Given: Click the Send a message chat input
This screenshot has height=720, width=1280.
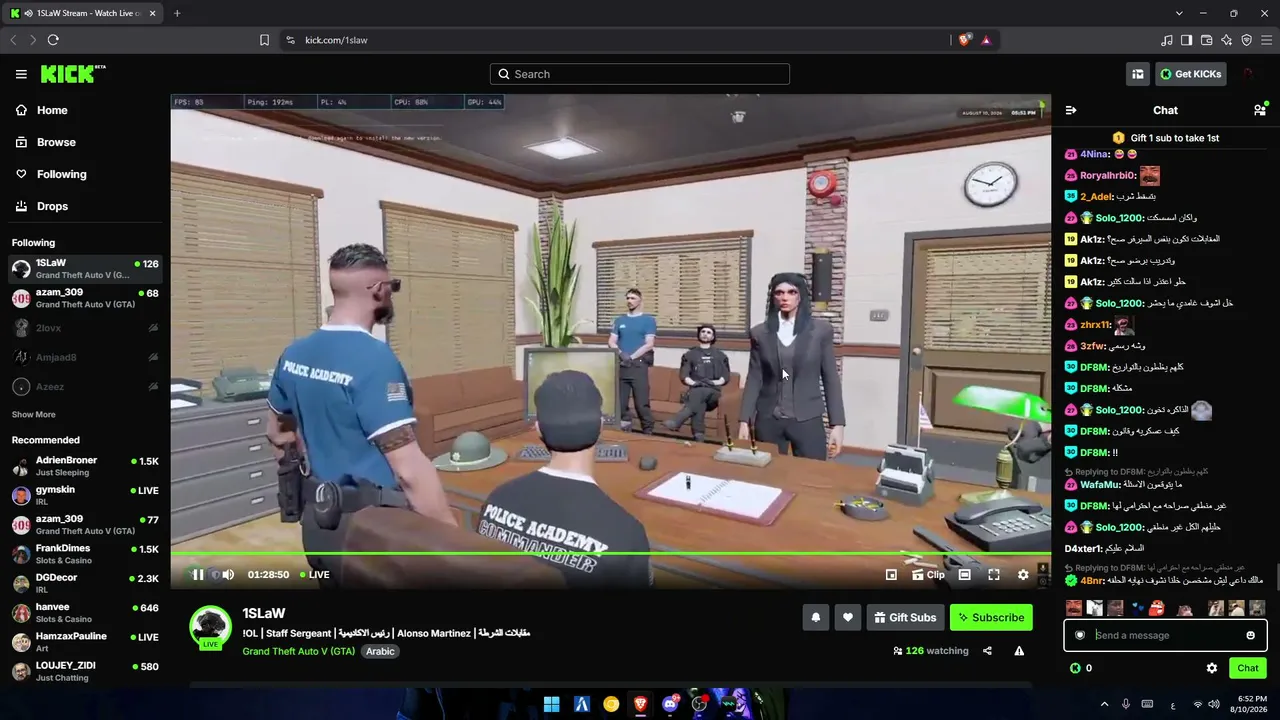Looking at the screenshot, I should (1165, 635).
